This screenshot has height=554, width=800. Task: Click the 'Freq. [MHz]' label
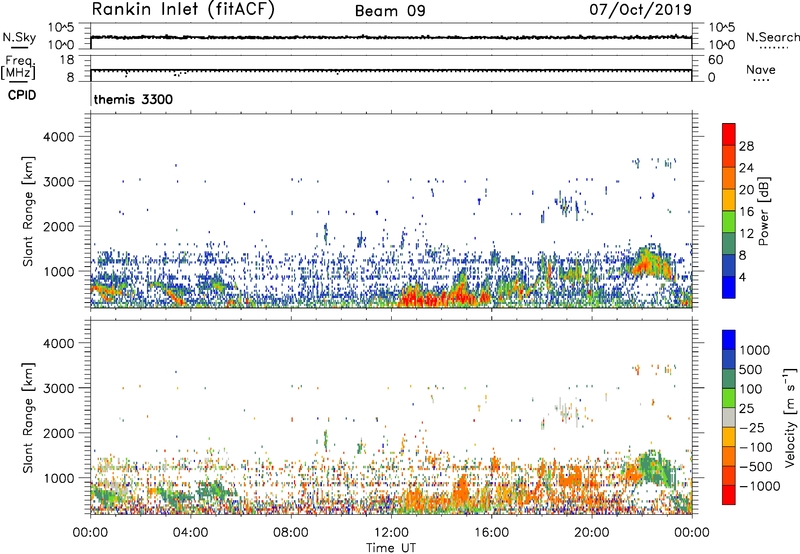19,68
